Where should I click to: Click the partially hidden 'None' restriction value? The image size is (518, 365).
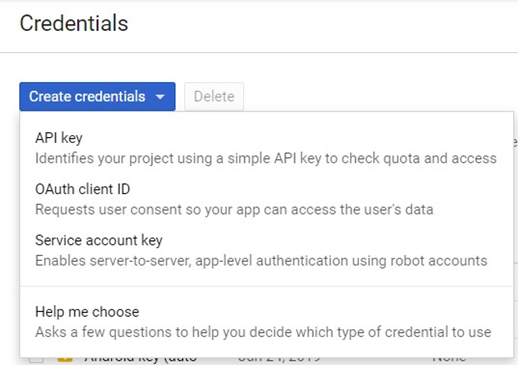tap(449, 359)
